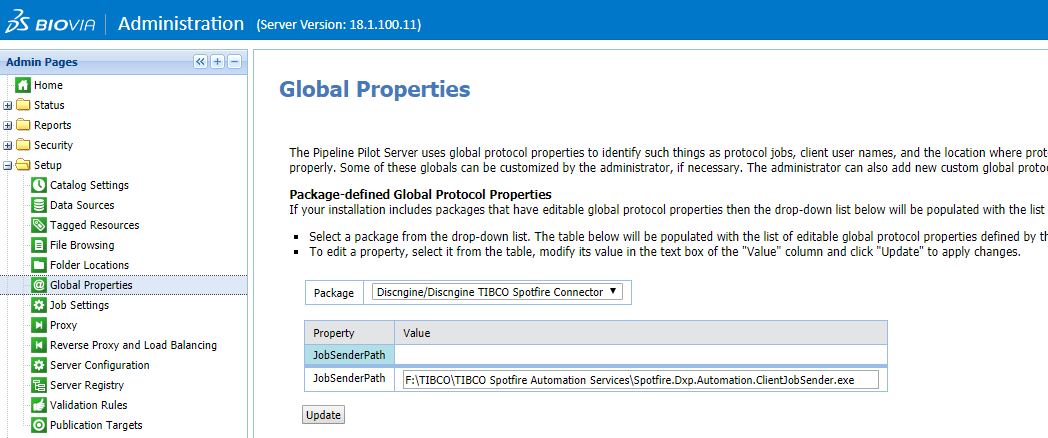Click the Global Properties @ icon
Viewport: 1048px width, 438px height.
[x=39, y=285]
